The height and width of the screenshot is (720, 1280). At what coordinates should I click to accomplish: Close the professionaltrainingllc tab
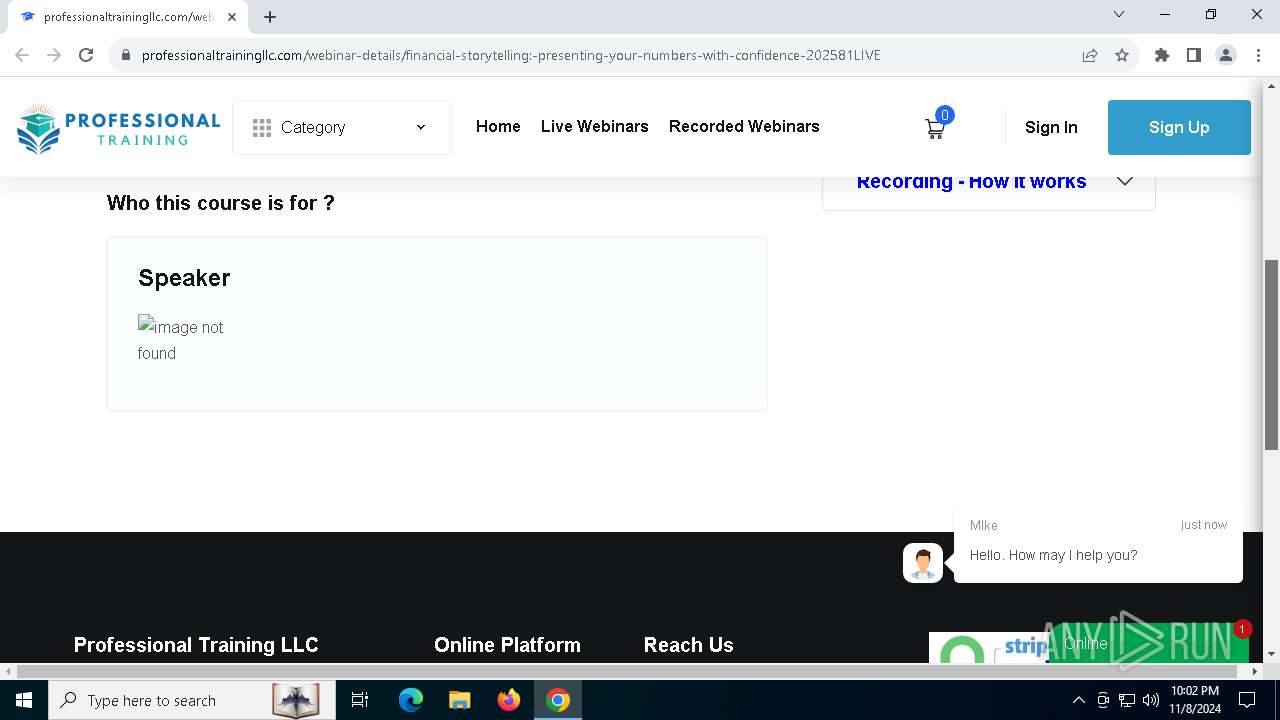231,17
